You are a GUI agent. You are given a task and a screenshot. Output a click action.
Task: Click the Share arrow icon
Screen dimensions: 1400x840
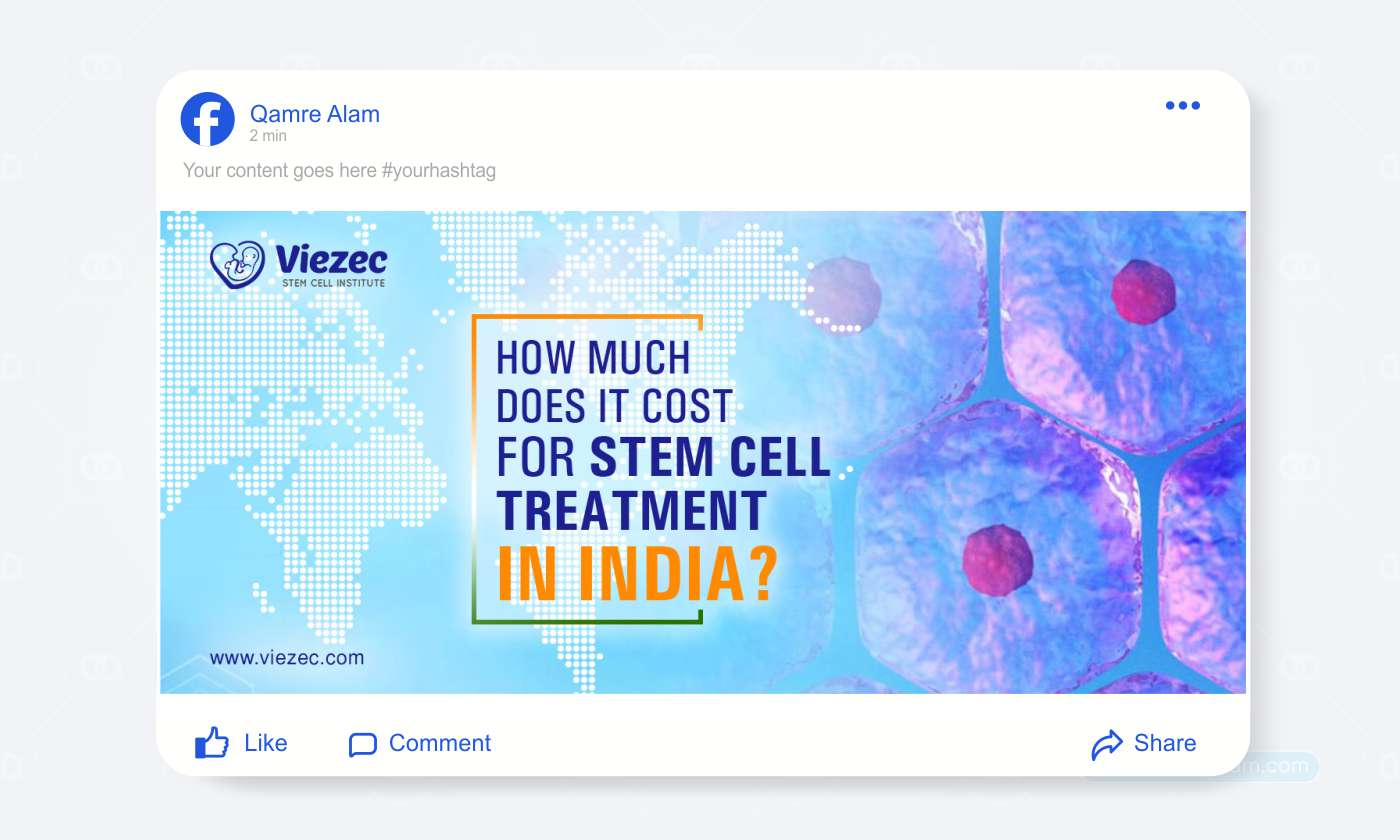pos(1107,744)
